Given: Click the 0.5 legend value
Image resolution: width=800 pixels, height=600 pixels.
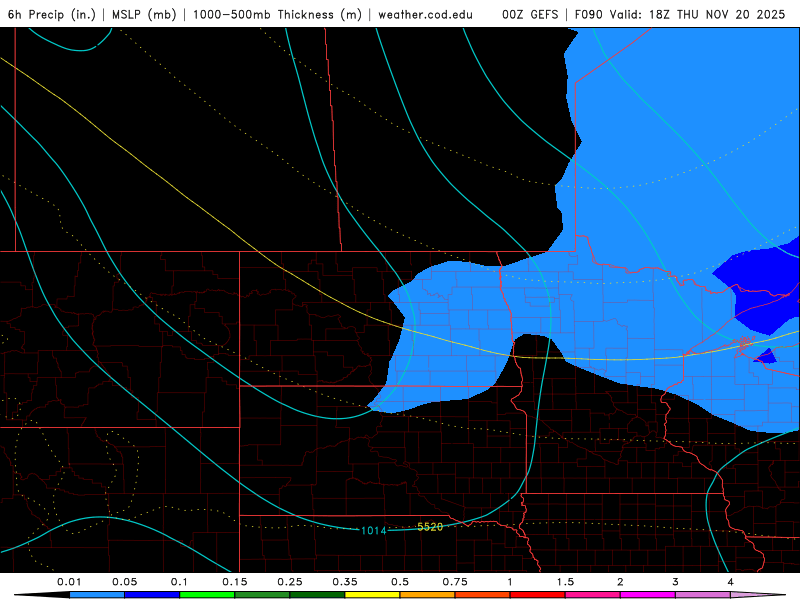Looking at the screenshot, I should 400,582.
